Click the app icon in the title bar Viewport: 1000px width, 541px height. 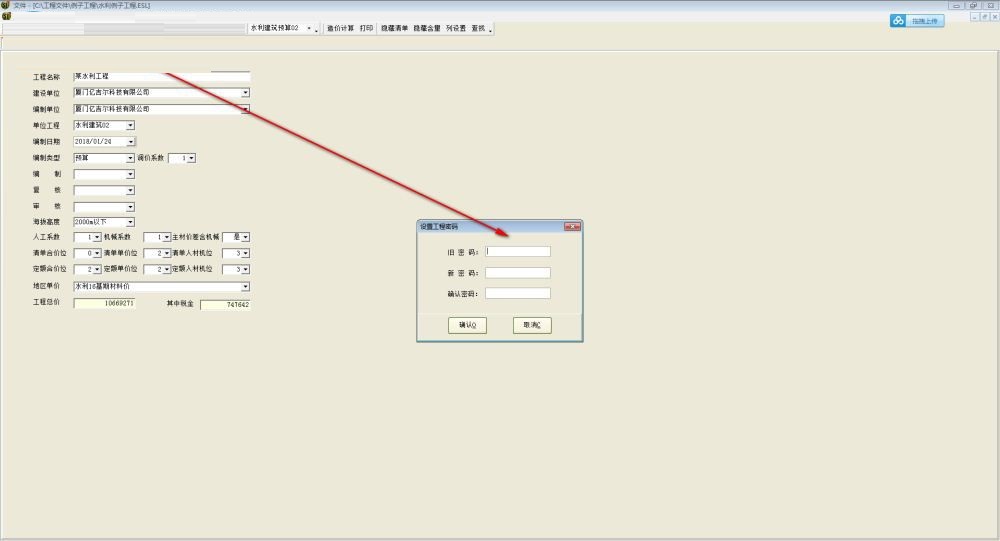click(x=5, y=5)
